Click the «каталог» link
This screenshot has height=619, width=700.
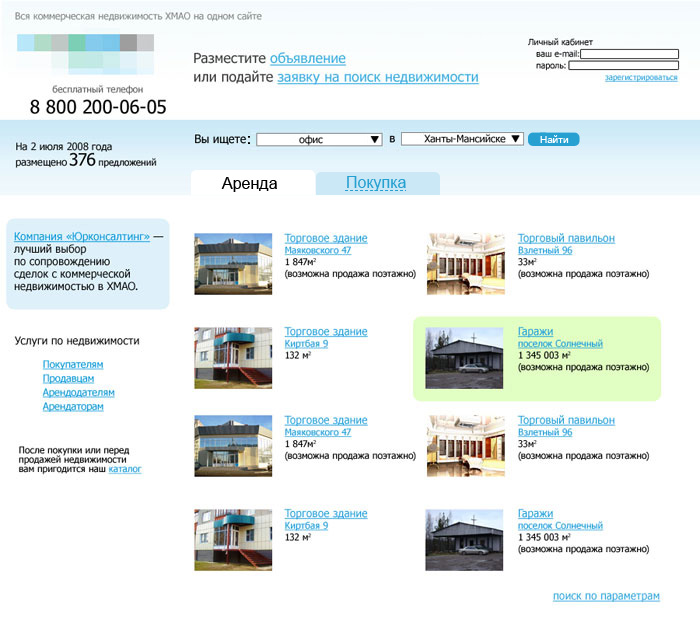(x=125, y=469)
